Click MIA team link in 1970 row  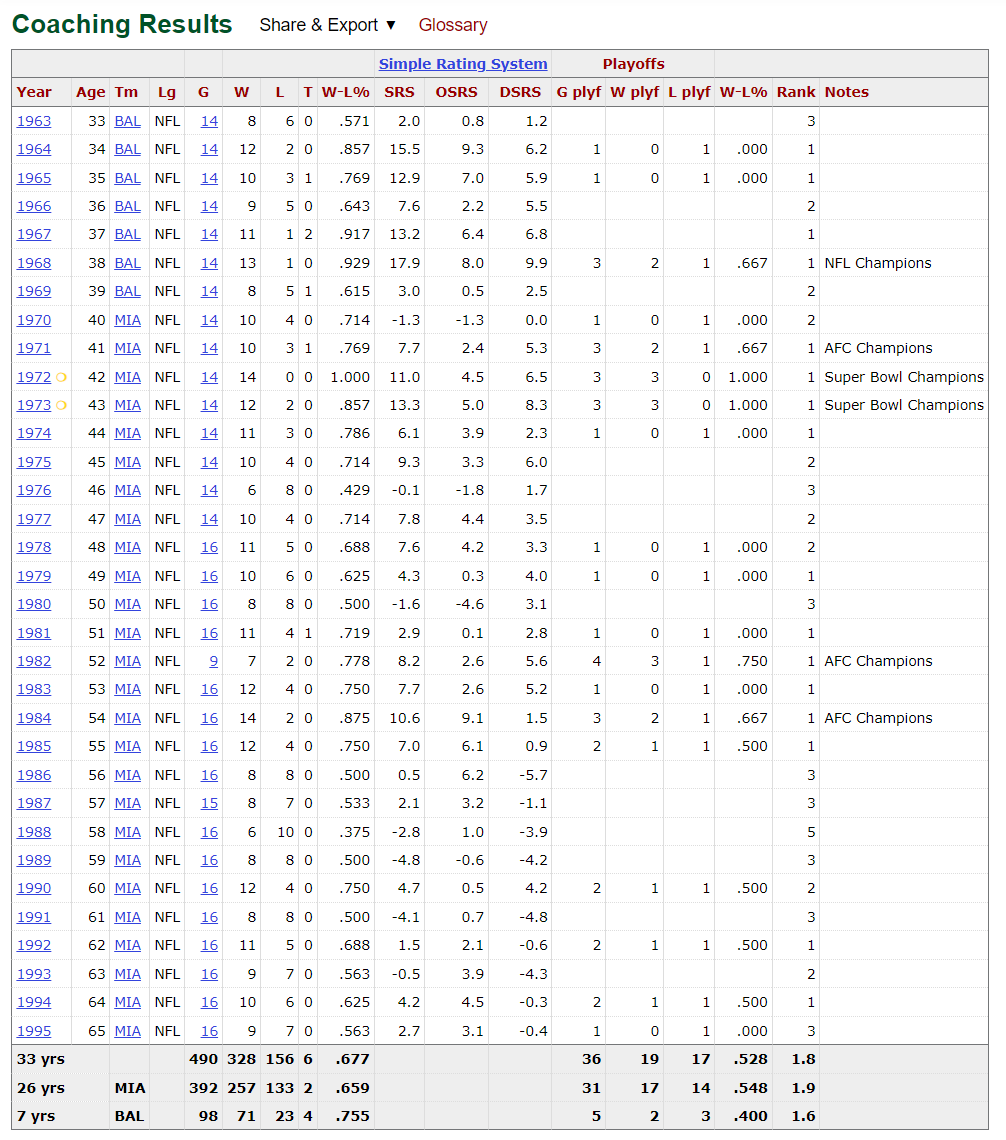click(x=127, y=320)
